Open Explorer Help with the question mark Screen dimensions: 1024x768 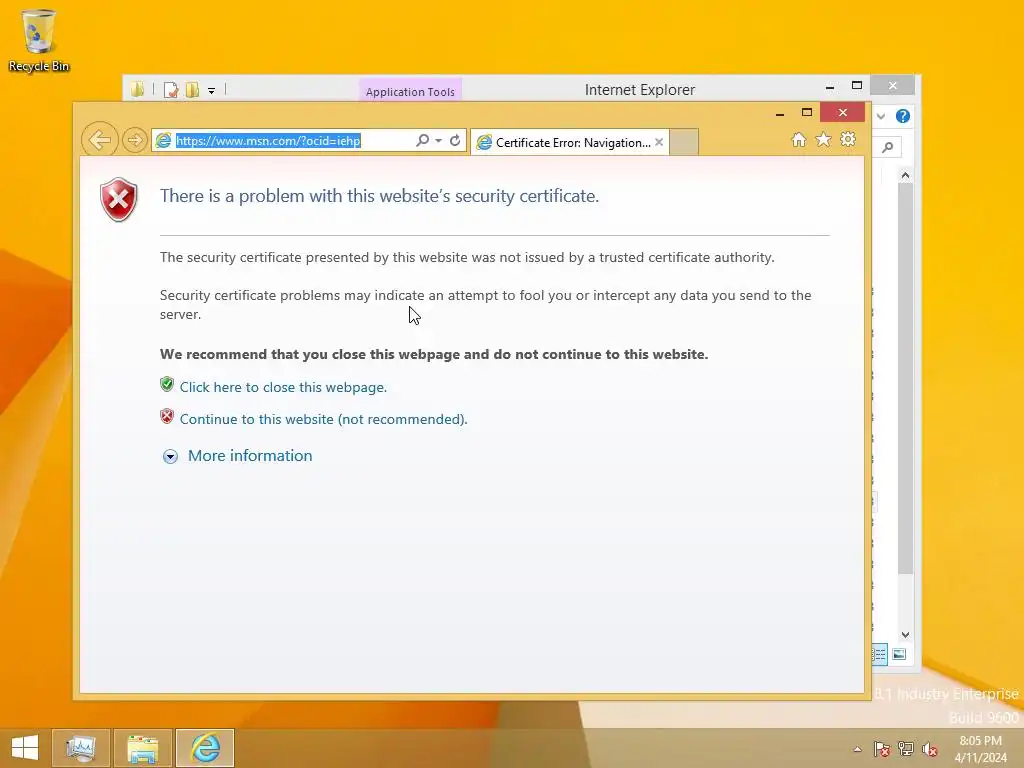click(903, 116)
